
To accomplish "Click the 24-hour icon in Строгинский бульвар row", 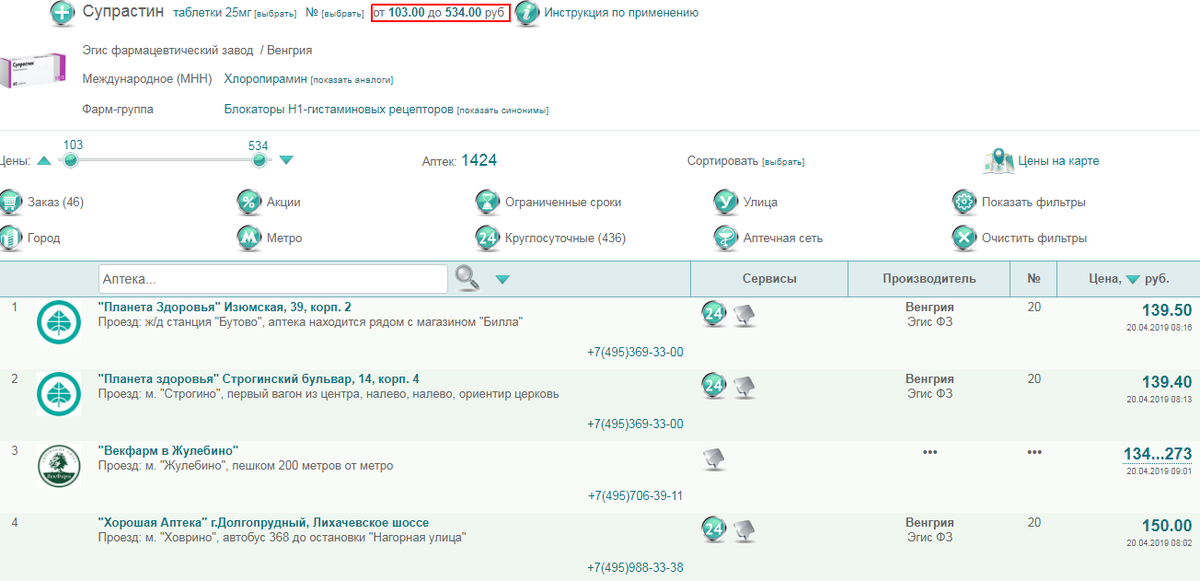I will tap(713, 385).
